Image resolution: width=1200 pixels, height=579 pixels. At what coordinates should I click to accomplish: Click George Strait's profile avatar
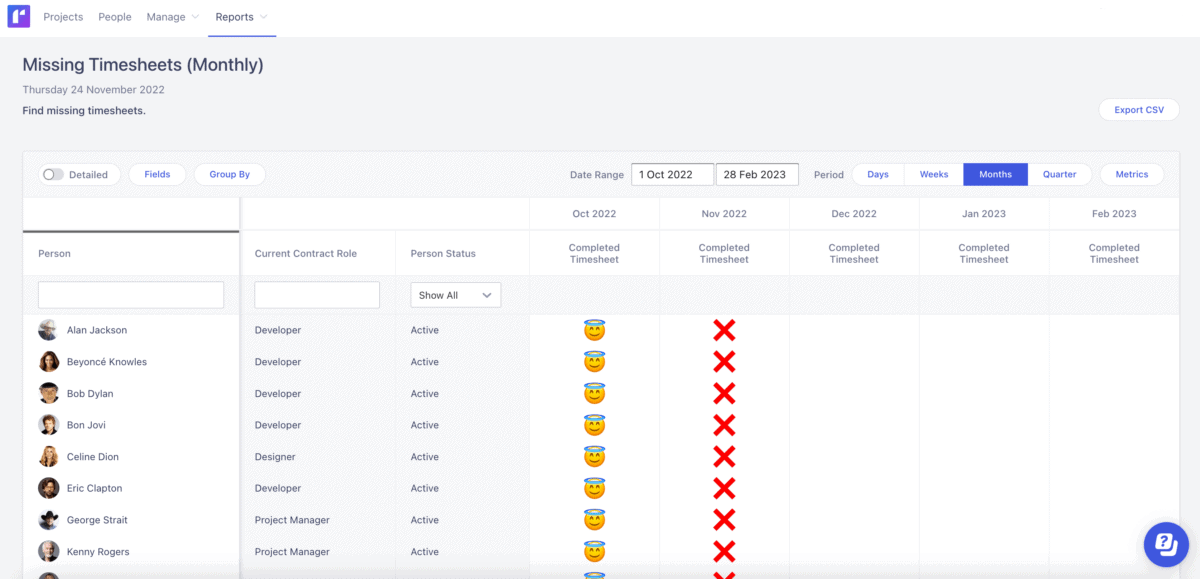48,519
